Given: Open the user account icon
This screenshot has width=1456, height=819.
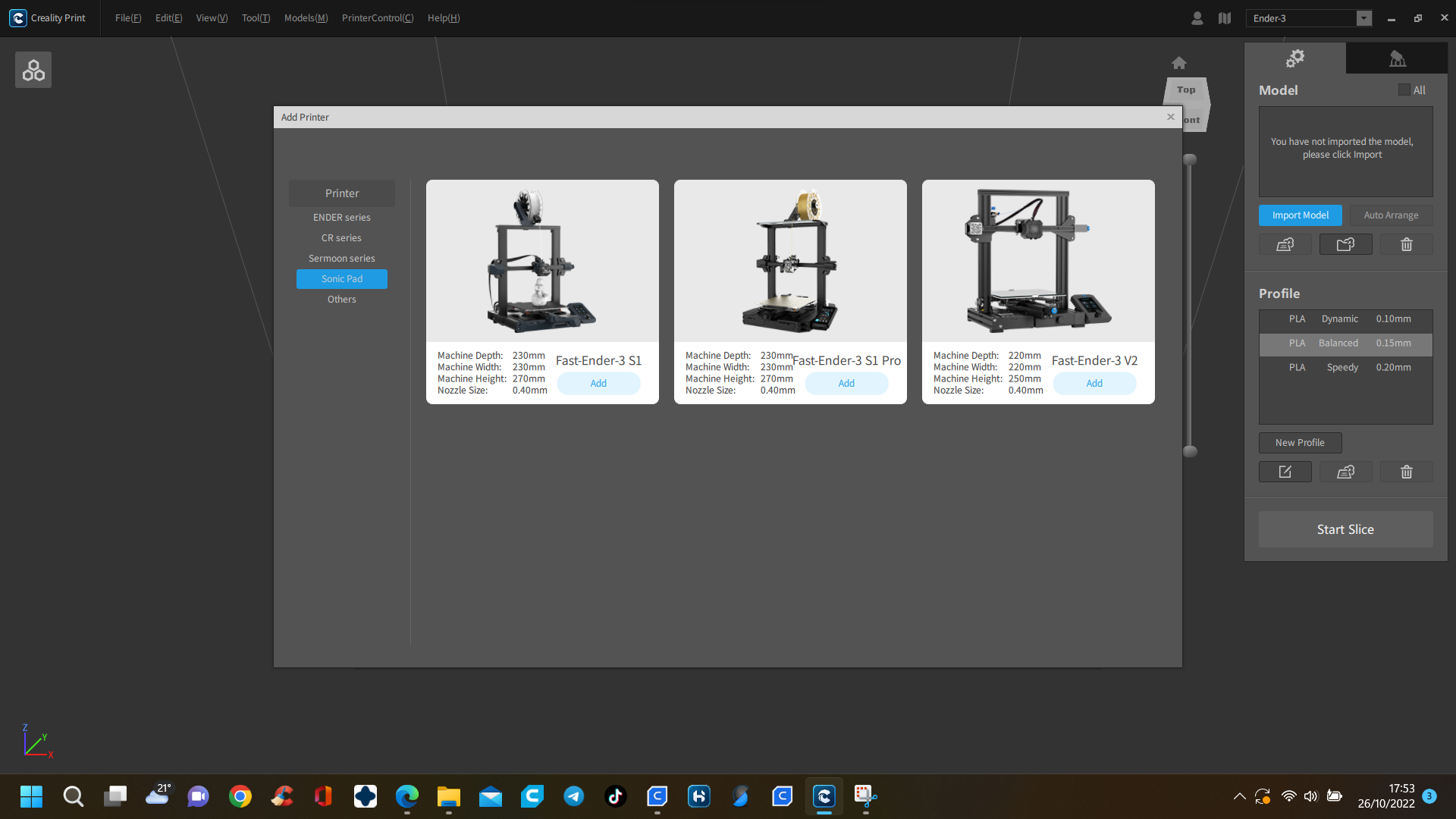Looking at the screenshot, I should click(x=1197, y=18).
